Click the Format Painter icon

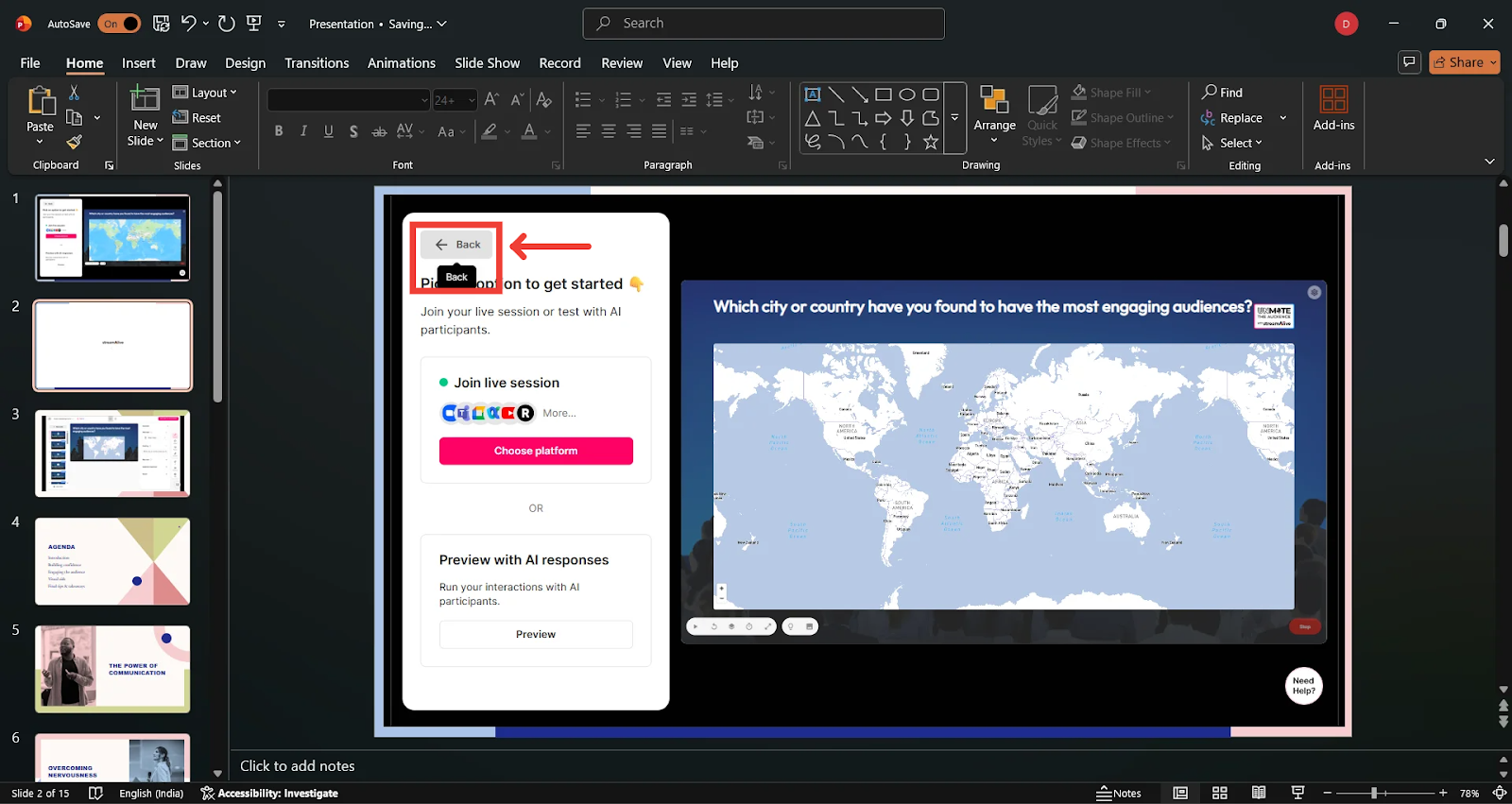tap(74, 143)
